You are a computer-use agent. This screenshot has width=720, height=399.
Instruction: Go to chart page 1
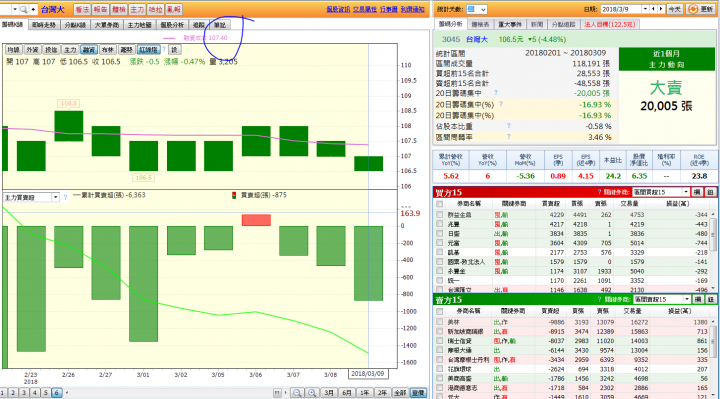click(2, 393)
